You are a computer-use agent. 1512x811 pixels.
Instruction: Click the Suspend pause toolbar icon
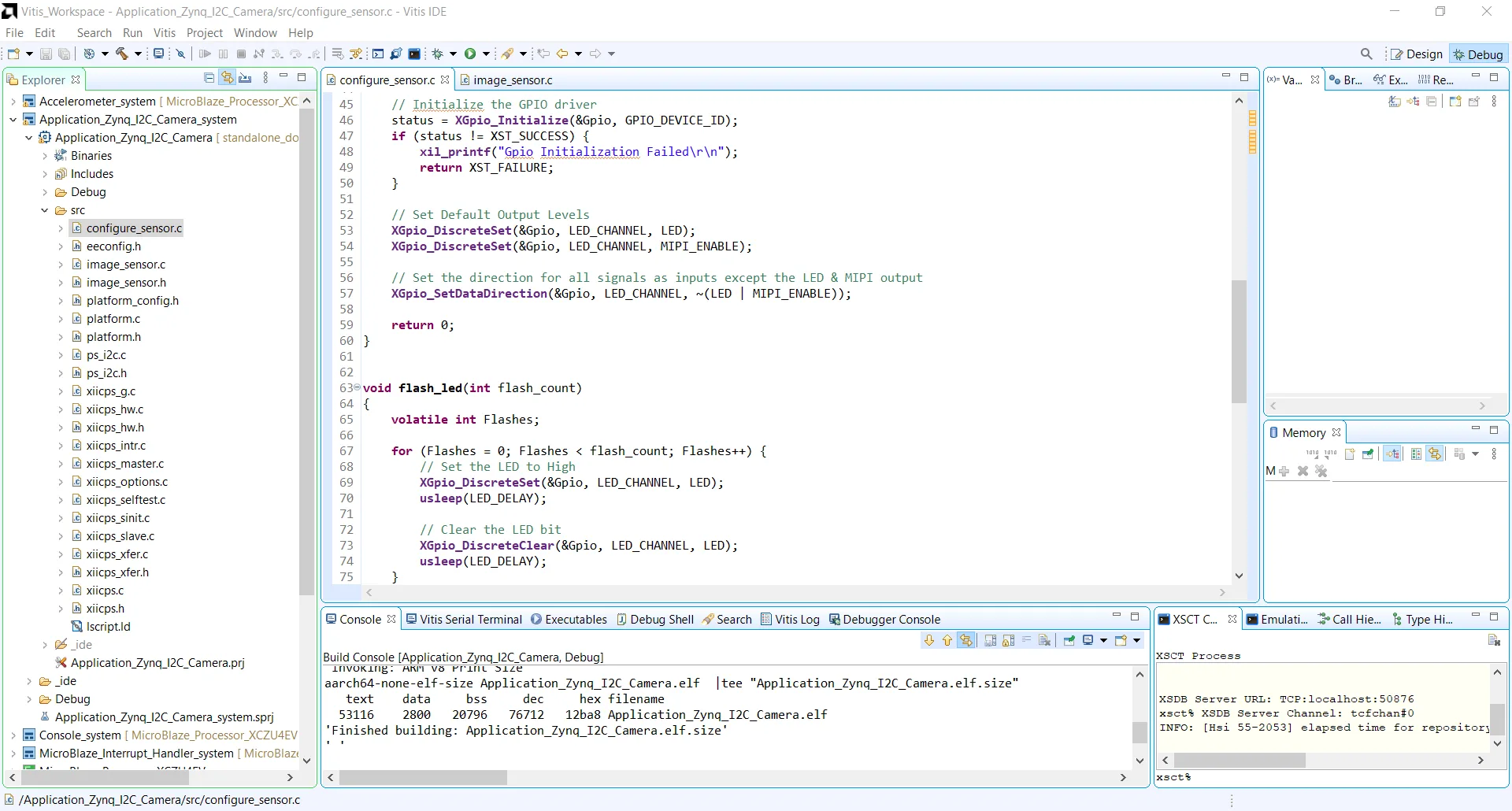point(223,54)
